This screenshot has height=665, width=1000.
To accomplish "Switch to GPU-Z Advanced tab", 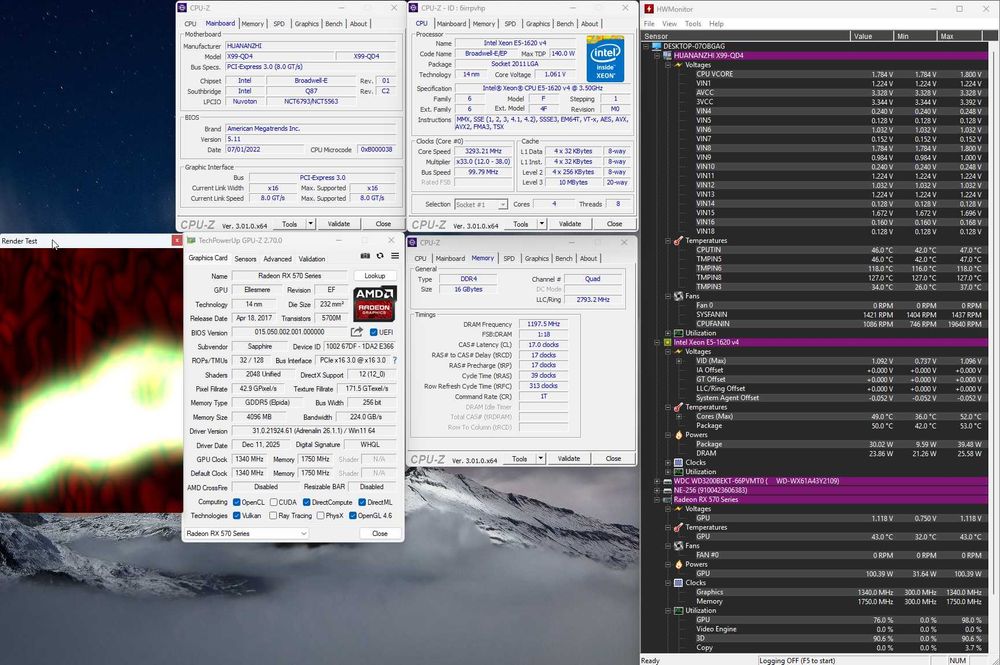I will pos(277,259).
